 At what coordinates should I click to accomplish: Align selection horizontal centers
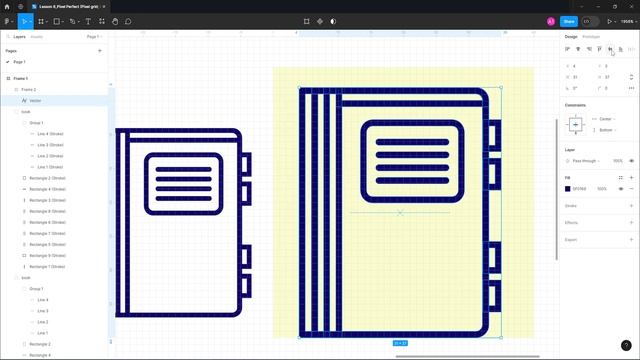coord(578,49)
